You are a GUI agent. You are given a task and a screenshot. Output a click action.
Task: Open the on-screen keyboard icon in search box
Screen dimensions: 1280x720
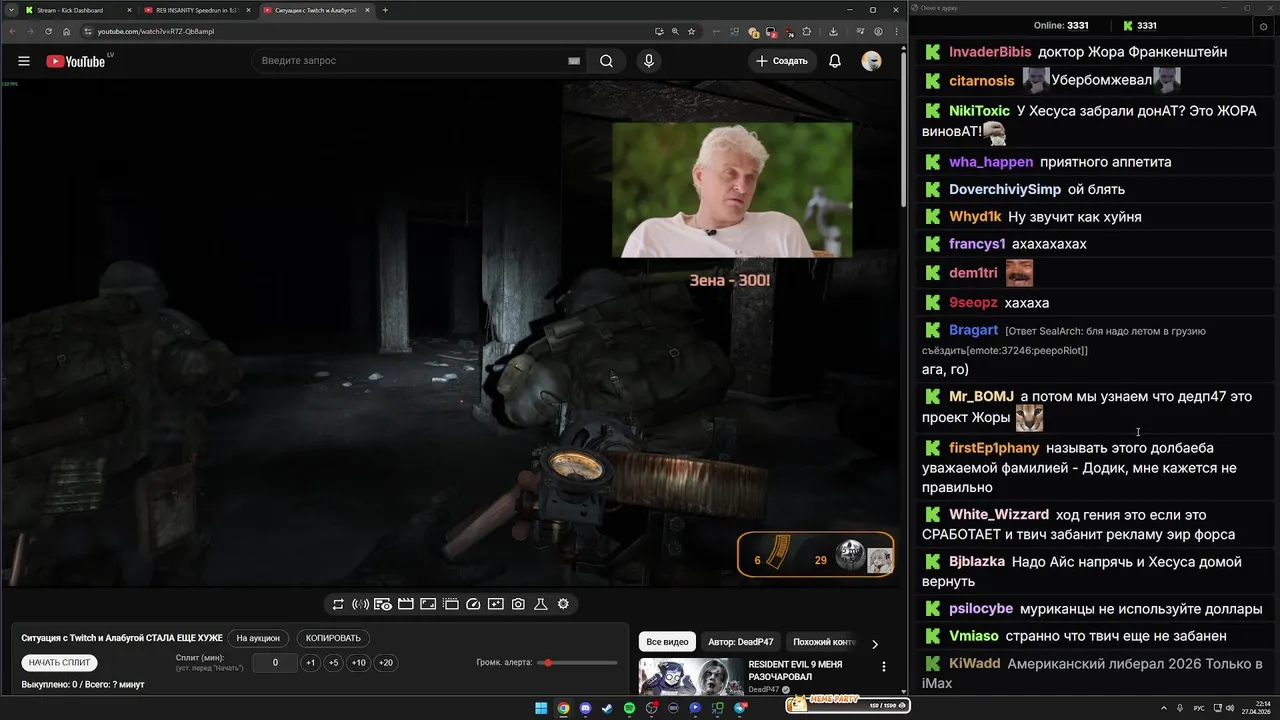[574, 61]
